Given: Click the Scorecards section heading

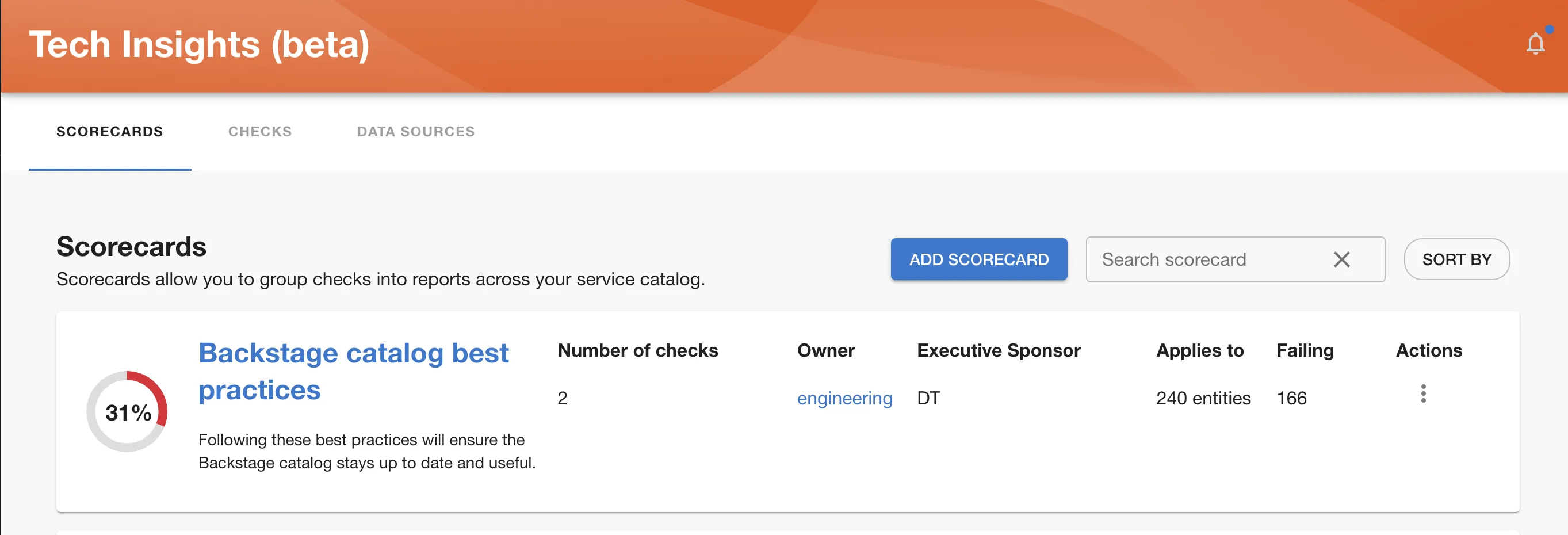Looking at the screenshot, I should [132, 246].
